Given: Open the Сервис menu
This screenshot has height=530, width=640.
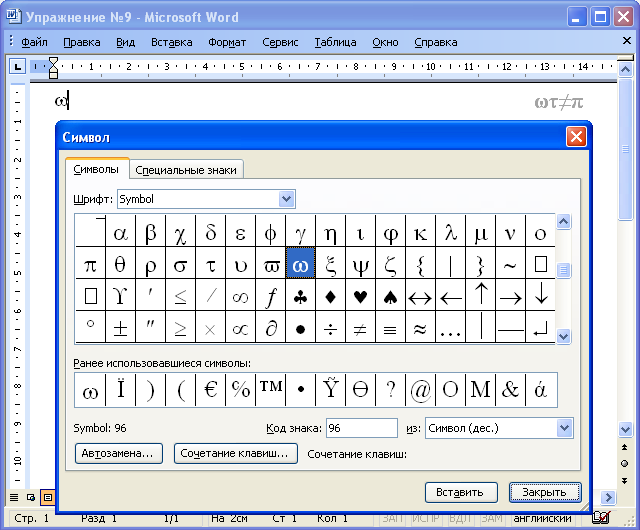Looking at the screenshot, I should 280,42.
